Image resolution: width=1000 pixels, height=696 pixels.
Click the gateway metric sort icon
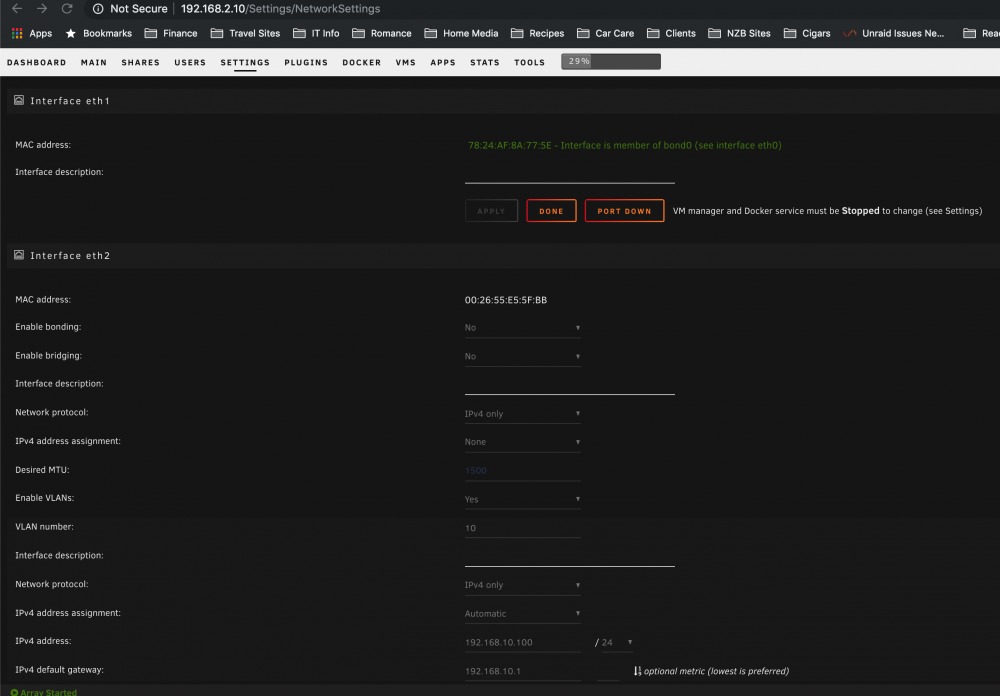pos(637,670)
